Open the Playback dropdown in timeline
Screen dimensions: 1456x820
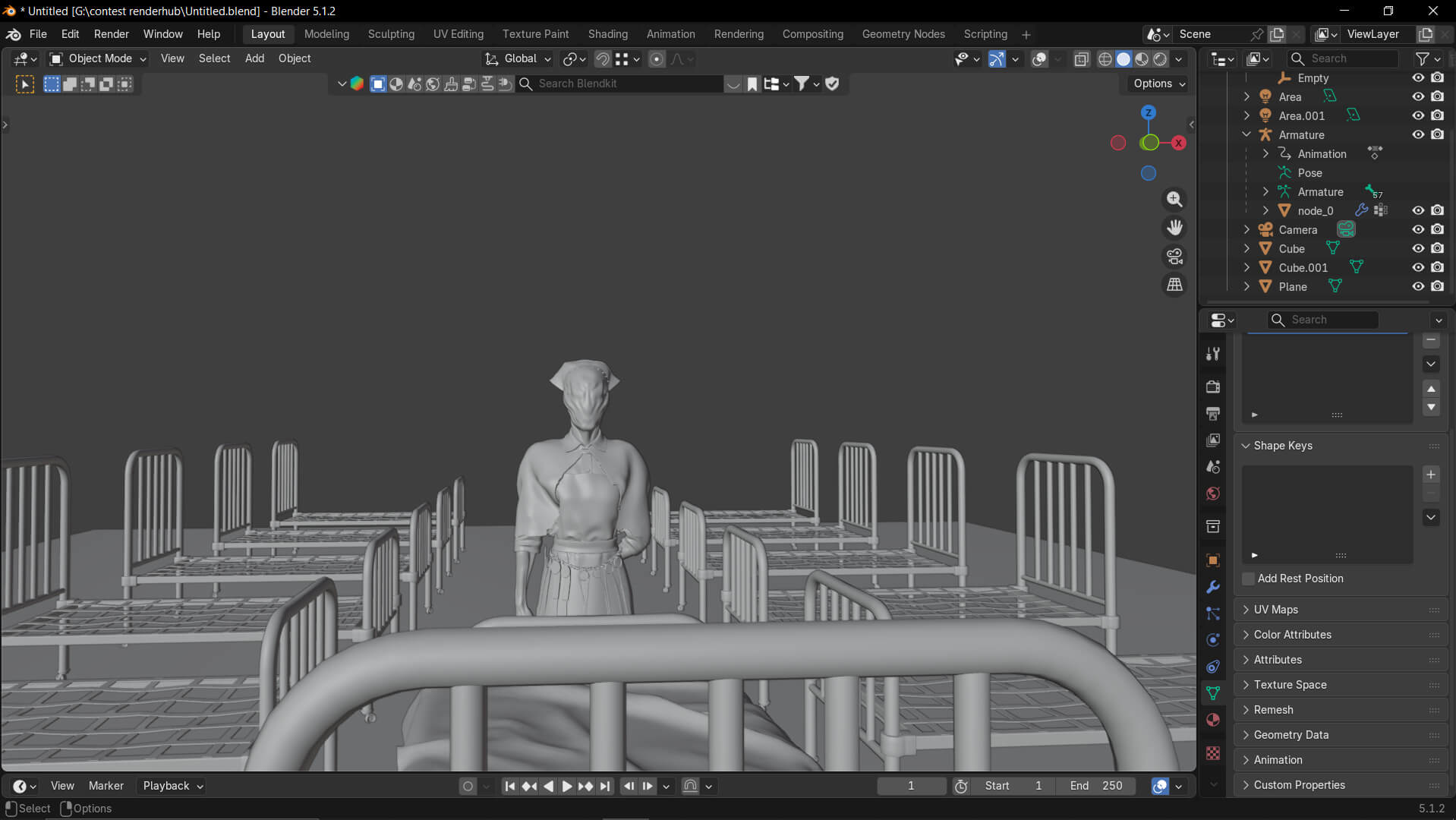tap(173, 786)
